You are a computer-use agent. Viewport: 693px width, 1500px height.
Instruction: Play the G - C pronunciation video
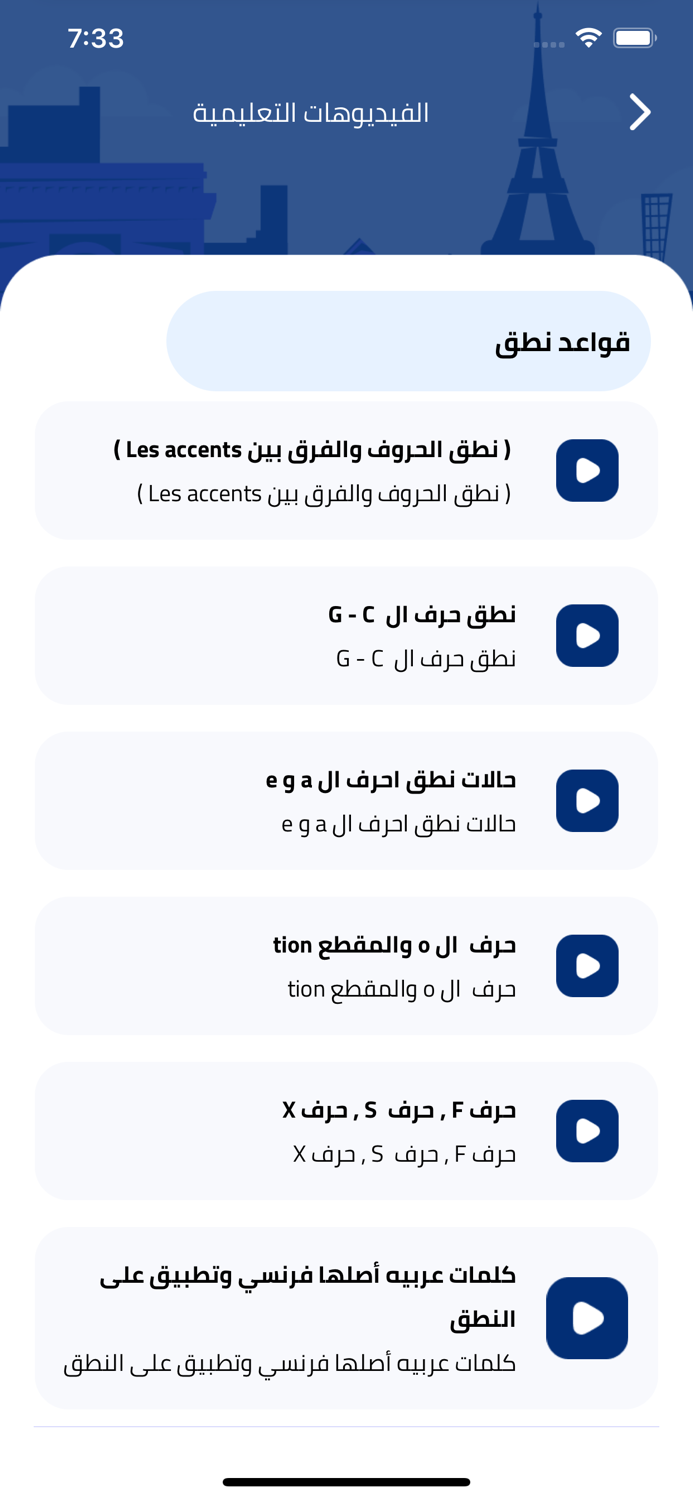click(x=587, y=635)
